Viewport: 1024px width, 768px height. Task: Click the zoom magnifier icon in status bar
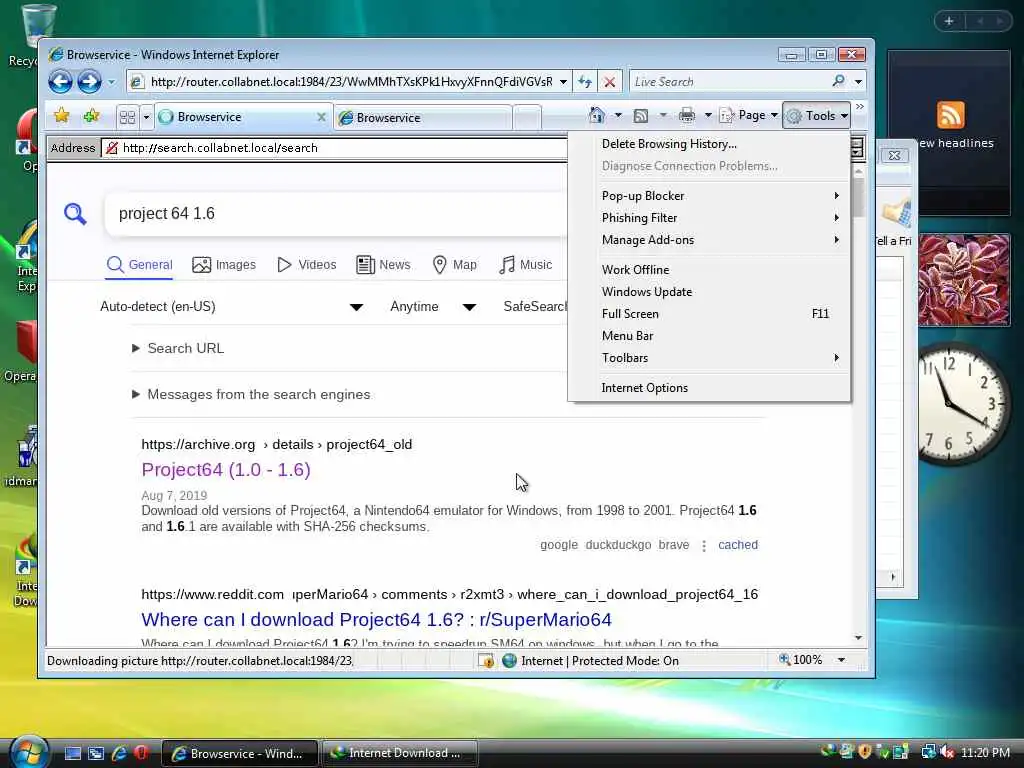784,660
